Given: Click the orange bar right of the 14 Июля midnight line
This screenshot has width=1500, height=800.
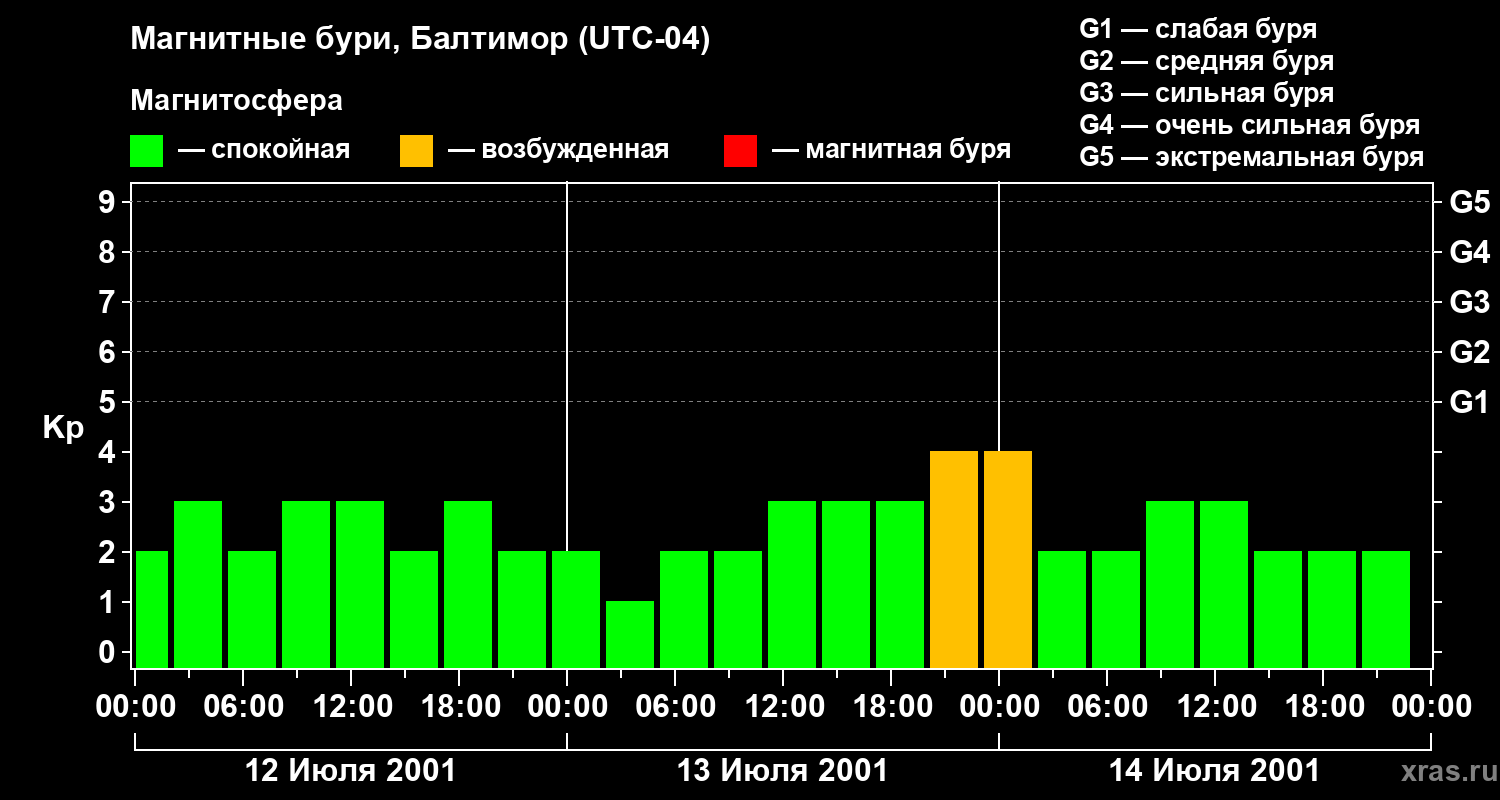Looking at the screenshot, I should 1008,559.
